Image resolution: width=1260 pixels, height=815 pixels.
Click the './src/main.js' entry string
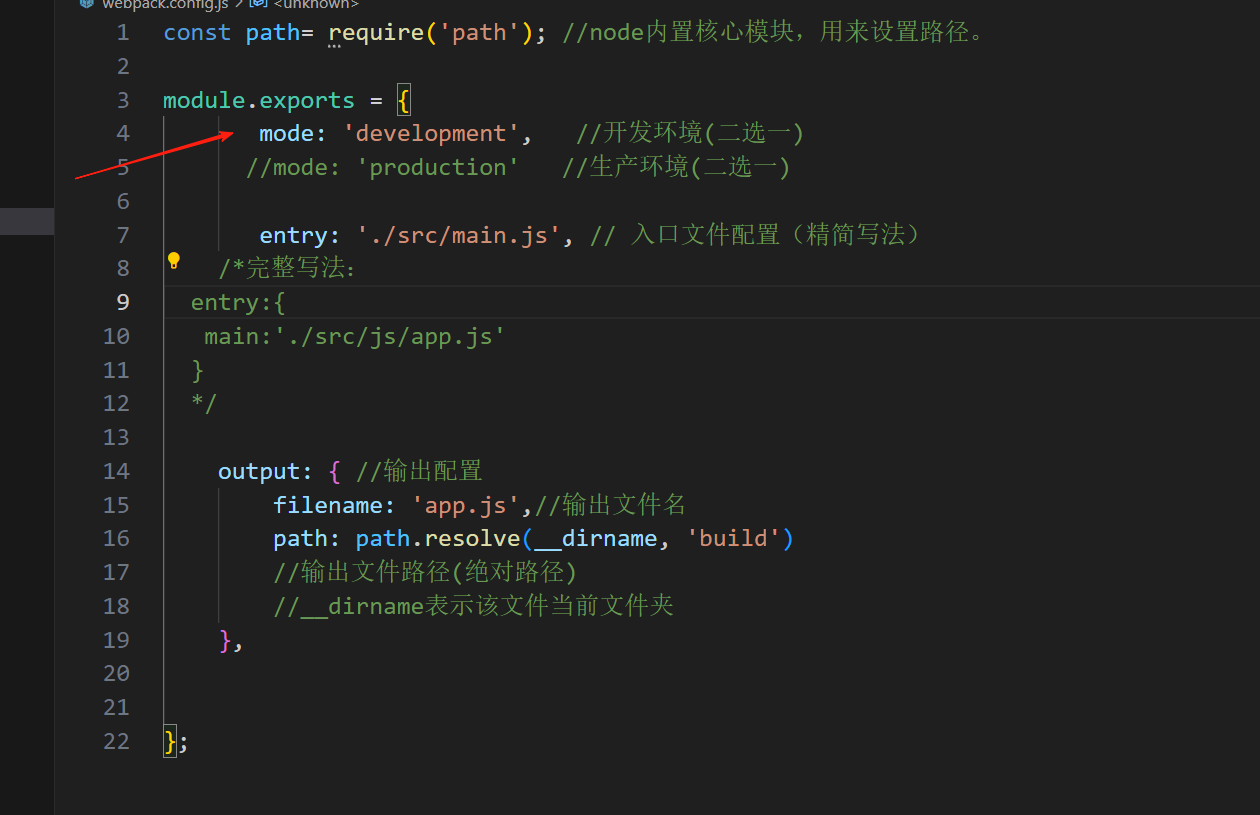459,235
